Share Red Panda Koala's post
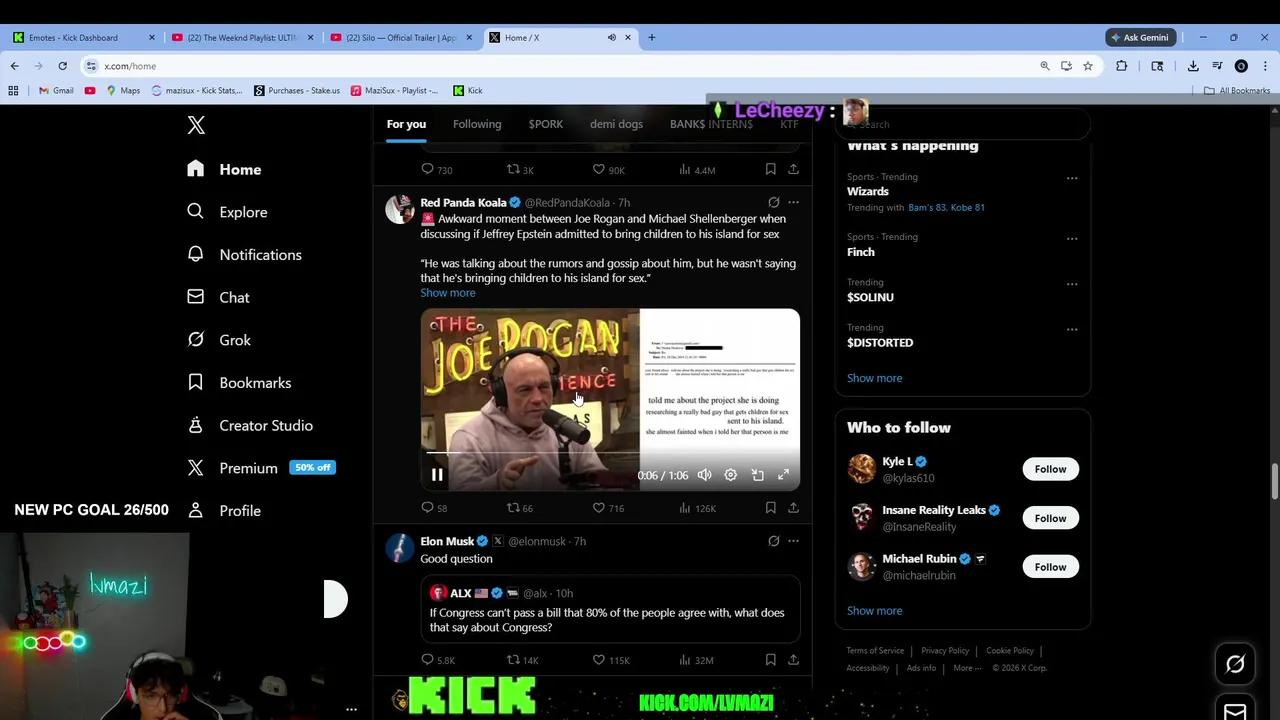The width and height of the screenshot is (1280, 720). (793, 508)
